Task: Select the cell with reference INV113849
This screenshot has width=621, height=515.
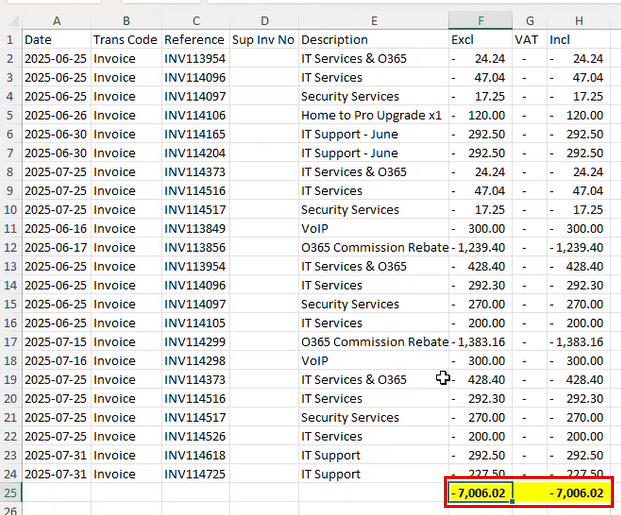Action: tap(195, 228)
